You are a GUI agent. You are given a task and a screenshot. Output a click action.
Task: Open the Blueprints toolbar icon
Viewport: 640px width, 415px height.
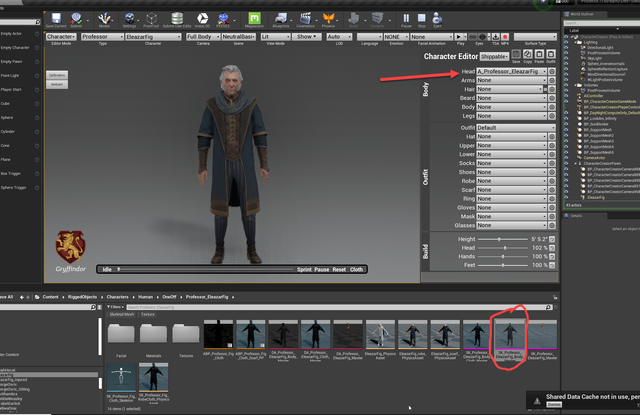pos(281,18)
